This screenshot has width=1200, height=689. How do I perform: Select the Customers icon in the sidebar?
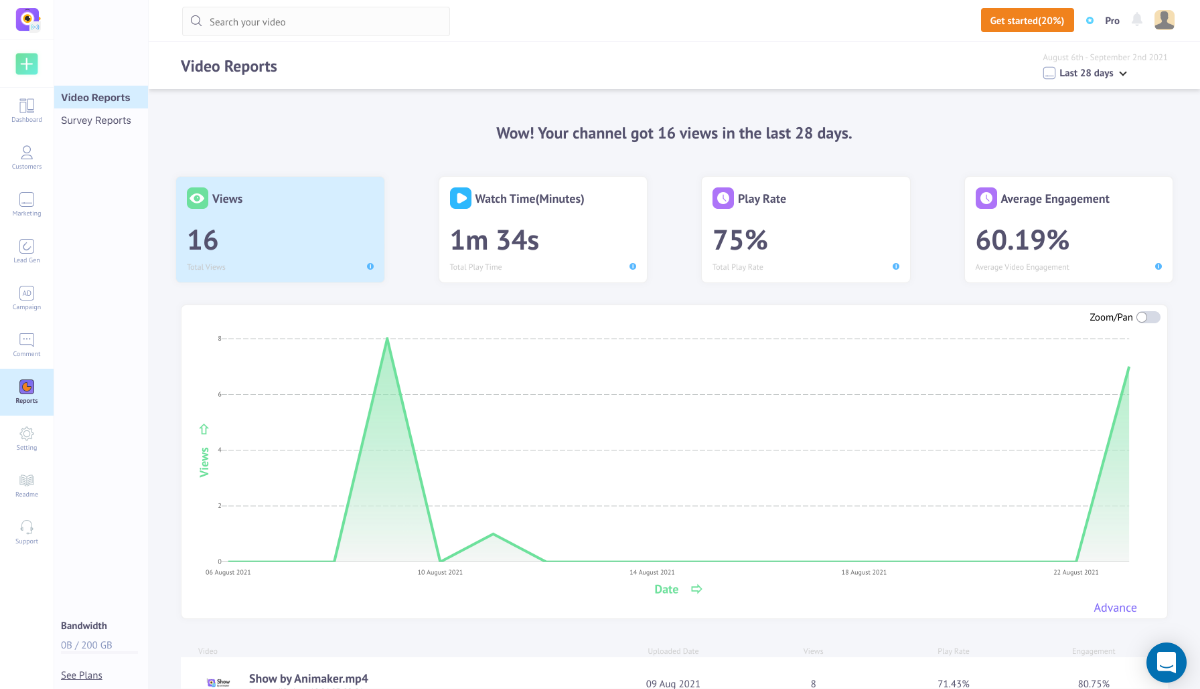(x=26, y=157)
